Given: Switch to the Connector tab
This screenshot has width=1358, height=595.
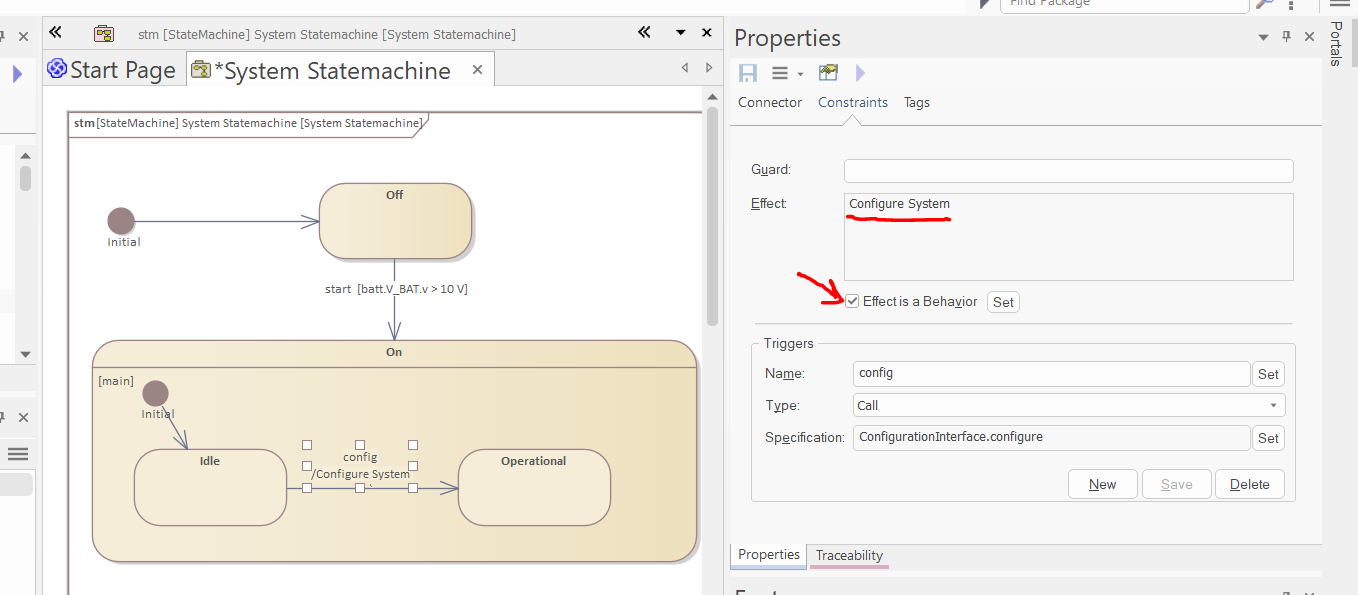Looking at the screenshot, I should point(769,102).
